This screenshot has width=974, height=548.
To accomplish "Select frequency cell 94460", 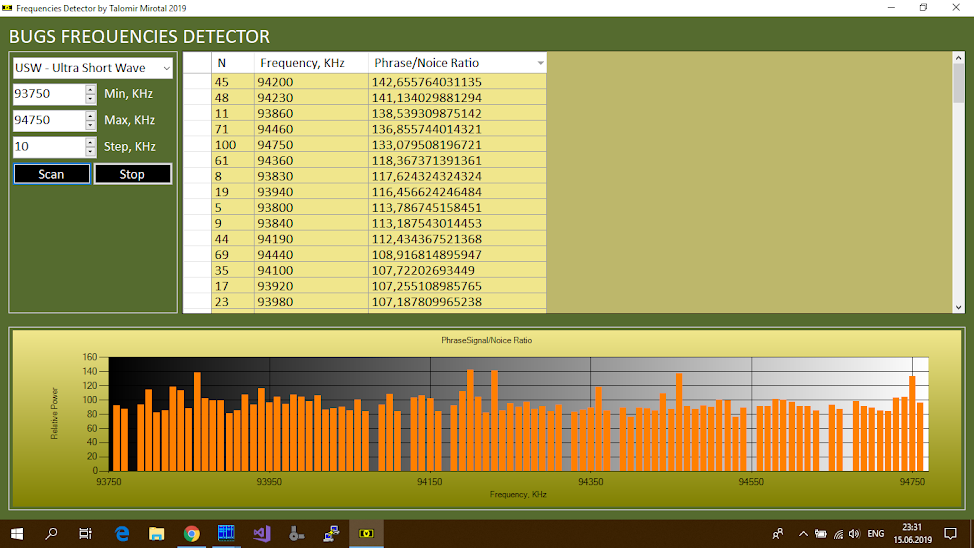I will (x=311, y=129).
